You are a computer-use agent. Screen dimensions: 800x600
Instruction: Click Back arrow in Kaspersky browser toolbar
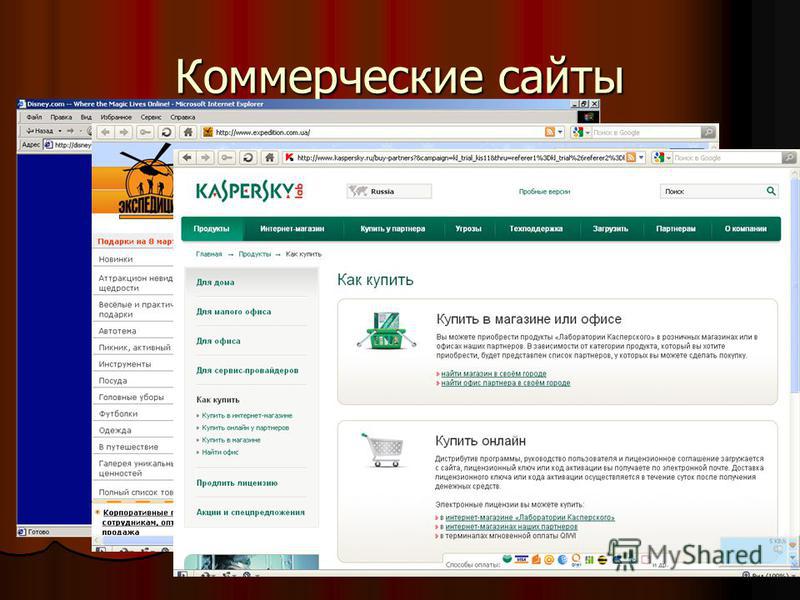pos(187,158)
